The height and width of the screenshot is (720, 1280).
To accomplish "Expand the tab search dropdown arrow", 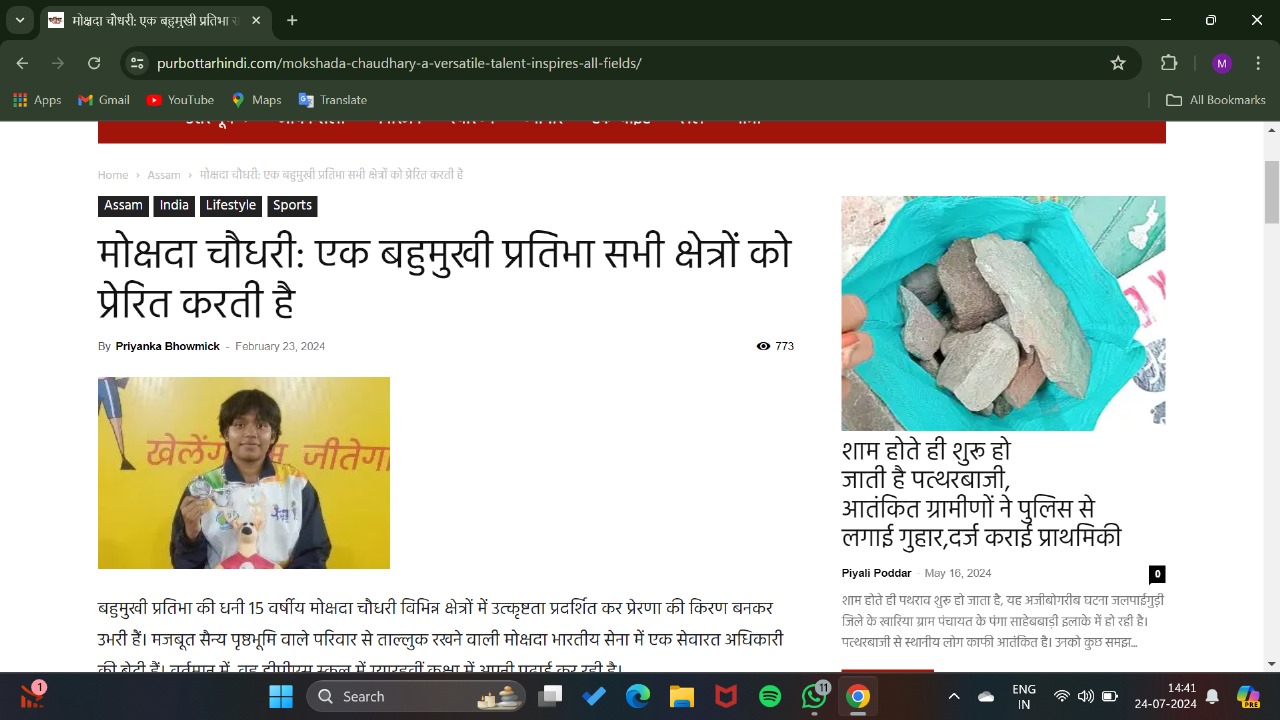I will click(x=19, y=20).
